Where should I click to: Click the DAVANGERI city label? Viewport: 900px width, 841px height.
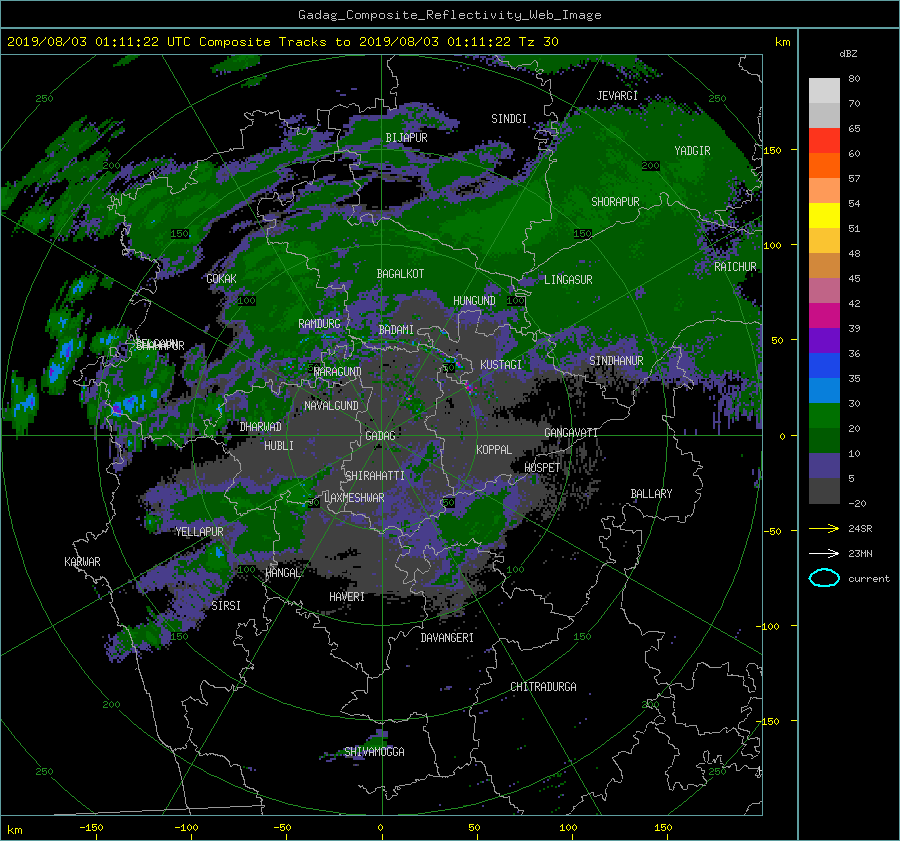(x=447, y=638)
